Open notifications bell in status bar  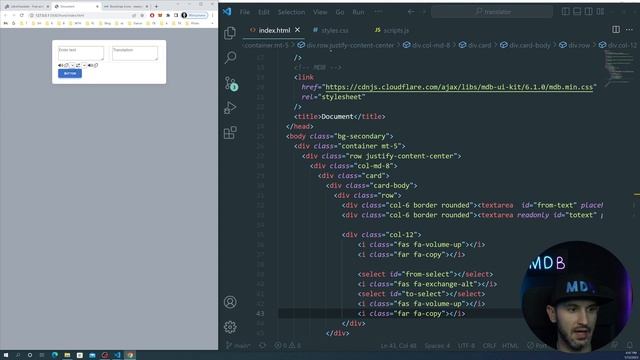point(630,345)
